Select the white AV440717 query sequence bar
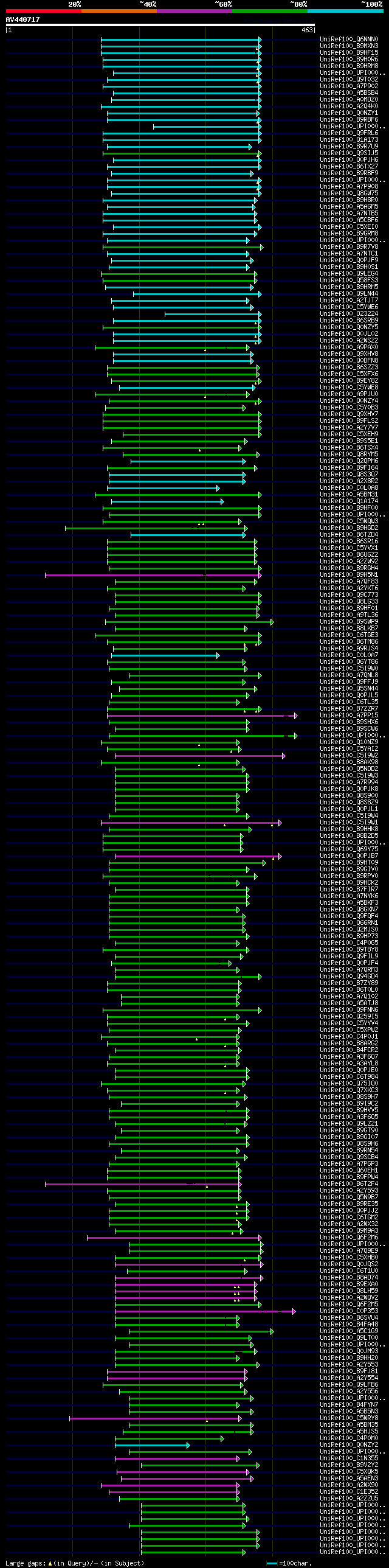Screen dimensions: 389x1568 click(160, 25)
